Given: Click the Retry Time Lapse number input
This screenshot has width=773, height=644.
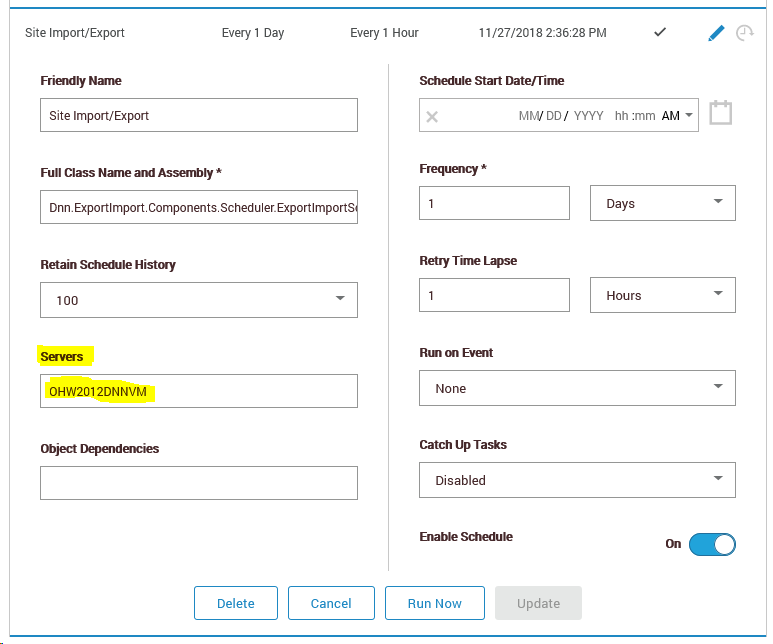Looking at the screenshot, I should pos(494,295).
